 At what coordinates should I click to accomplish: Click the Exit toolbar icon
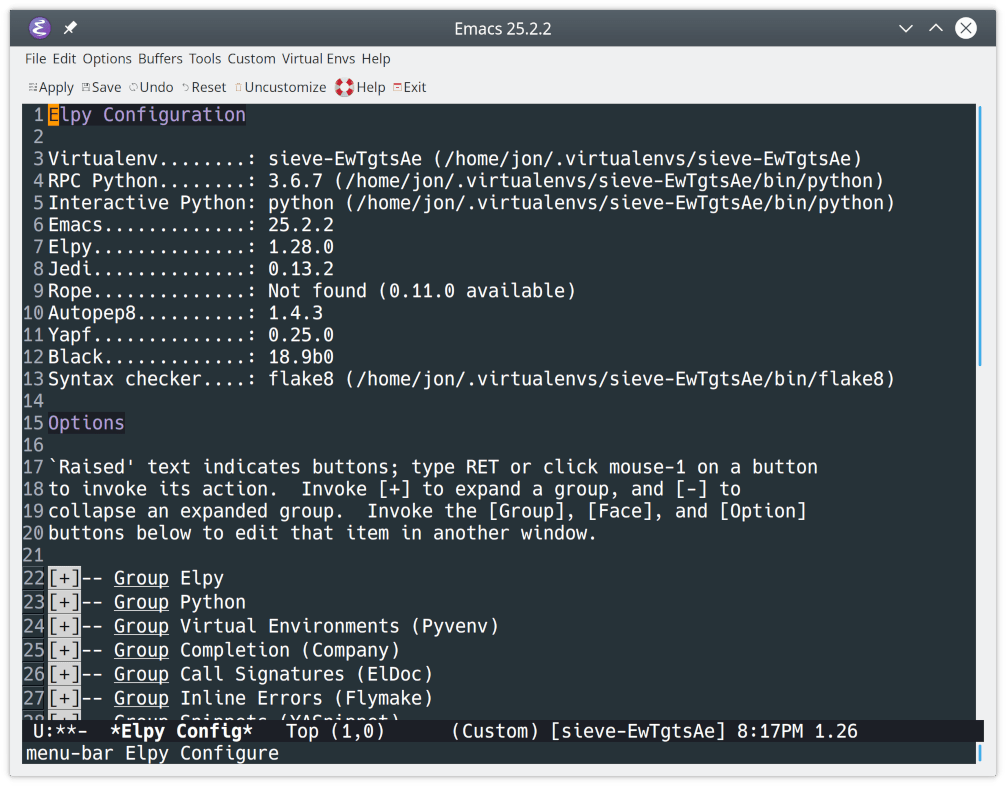[x=410, y=87]
